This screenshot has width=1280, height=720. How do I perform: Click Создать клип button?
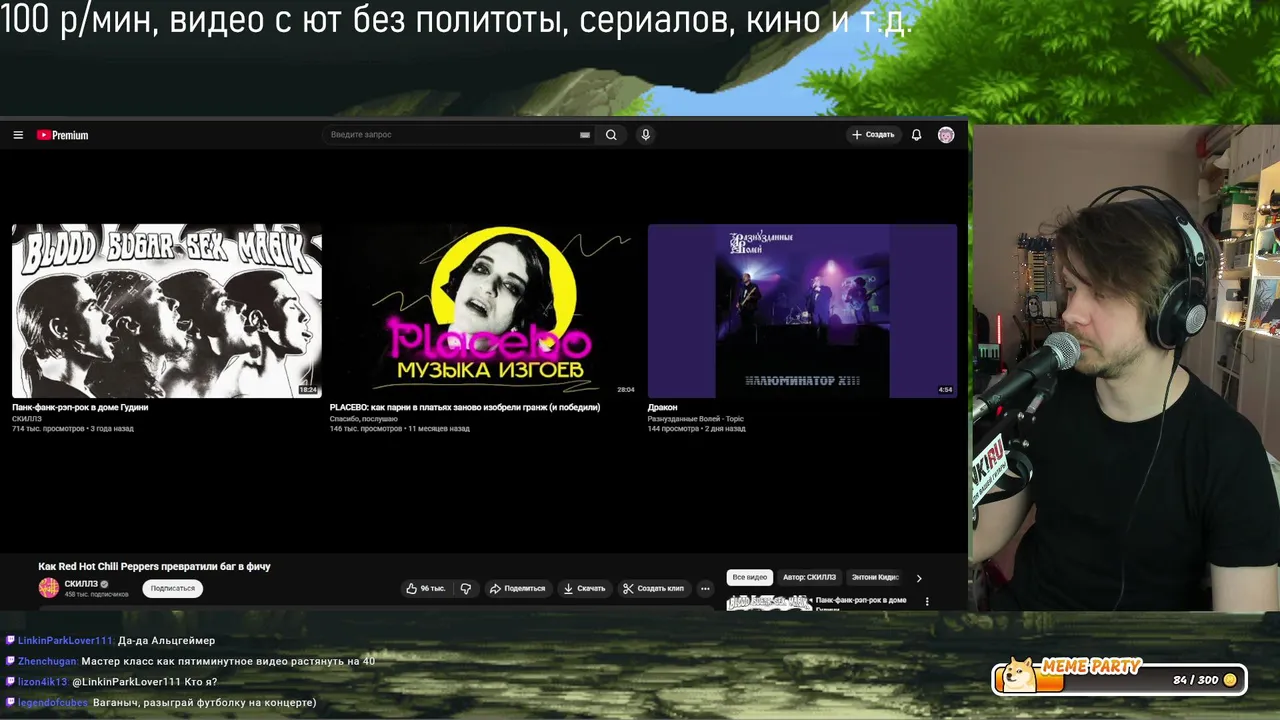(x=653, y=589)
